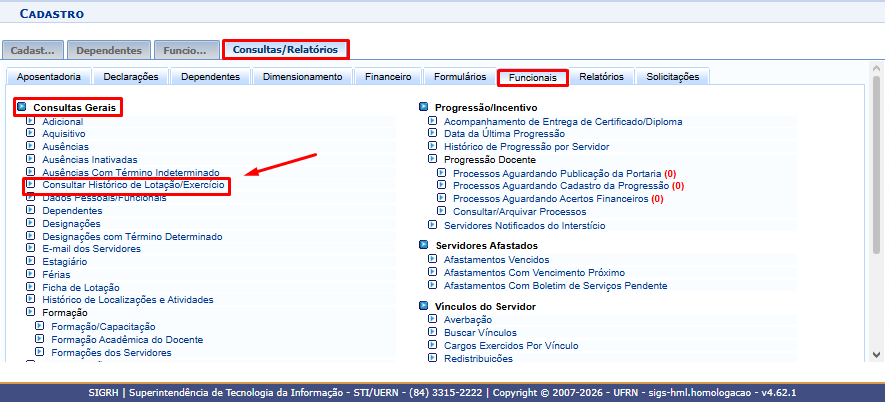Image resolution: width=889 pixels, height=402 pixels.
Task: Click the icon beside Estagiário
Action: [x=31, y=261]
